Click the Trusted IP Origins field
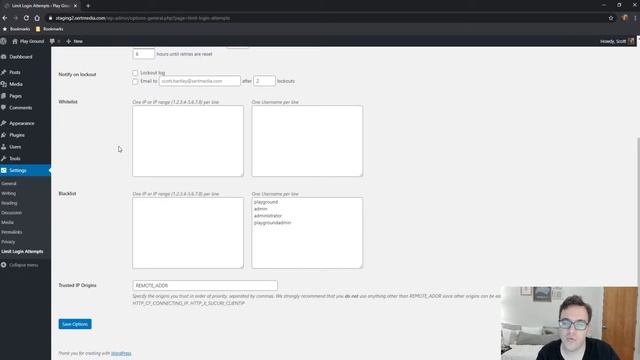This screenshot has width=640, height=360. [205, 285]
